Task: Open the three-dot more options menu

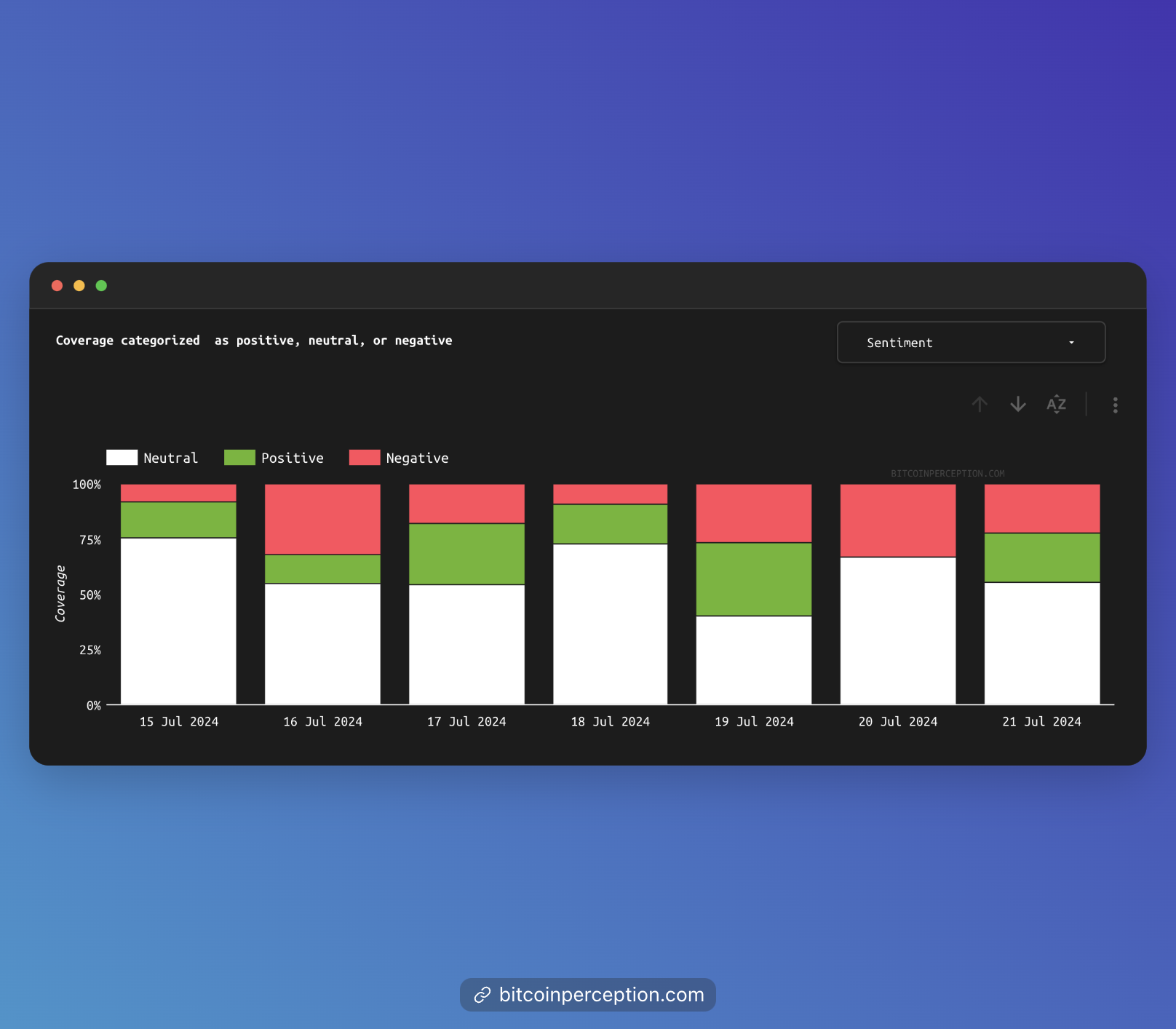Action: [x=1115, y=405]
